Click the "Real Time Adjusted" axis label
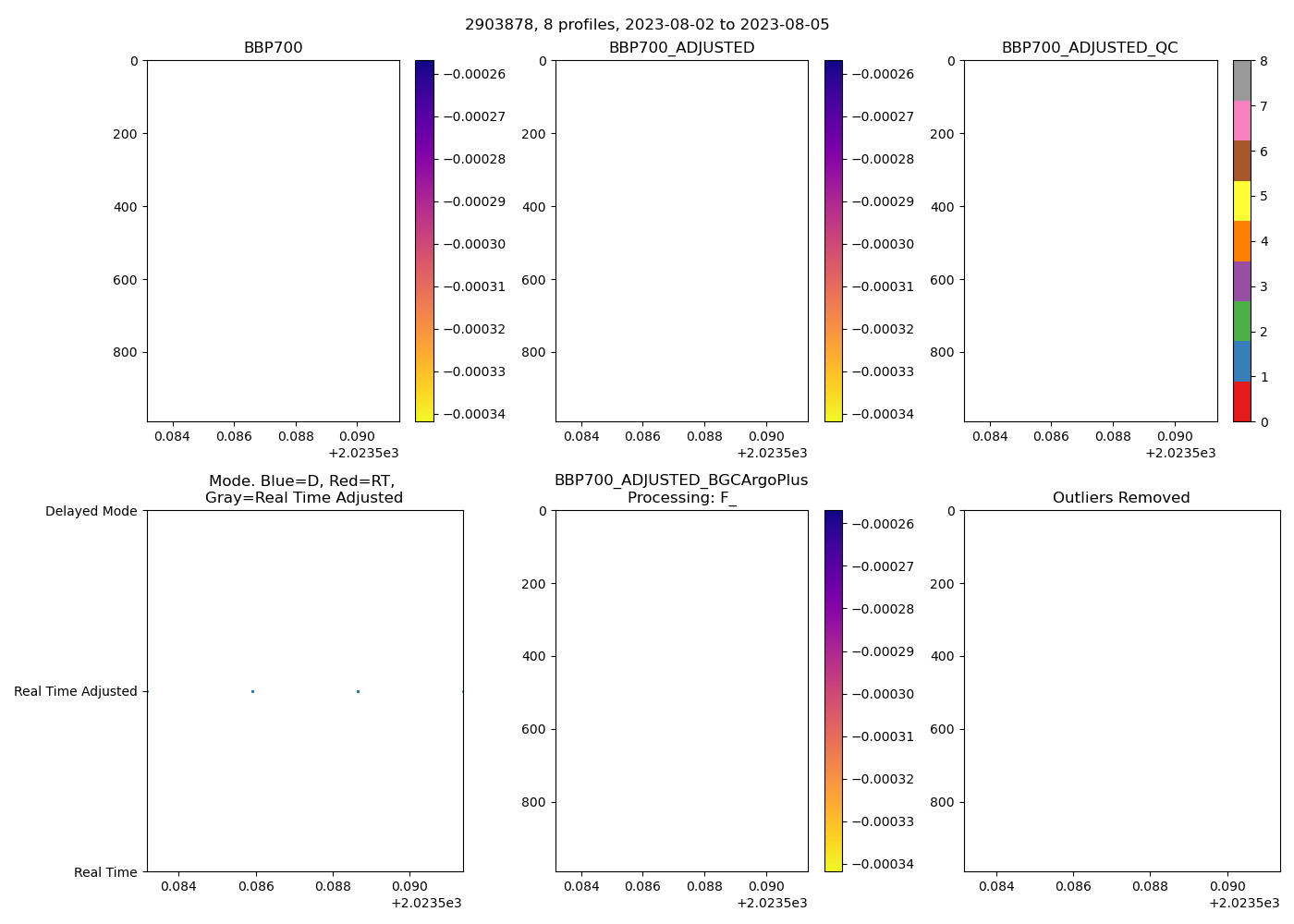This screenshot has width=1294, height=924. click(75, 691)
